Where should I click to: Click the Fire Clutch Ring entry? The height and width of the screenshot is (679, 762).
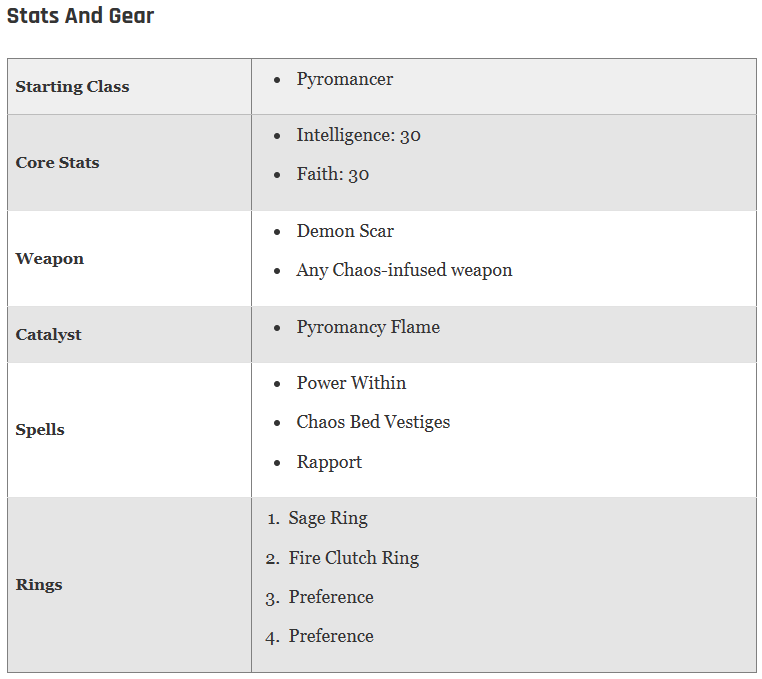point(354,558)
